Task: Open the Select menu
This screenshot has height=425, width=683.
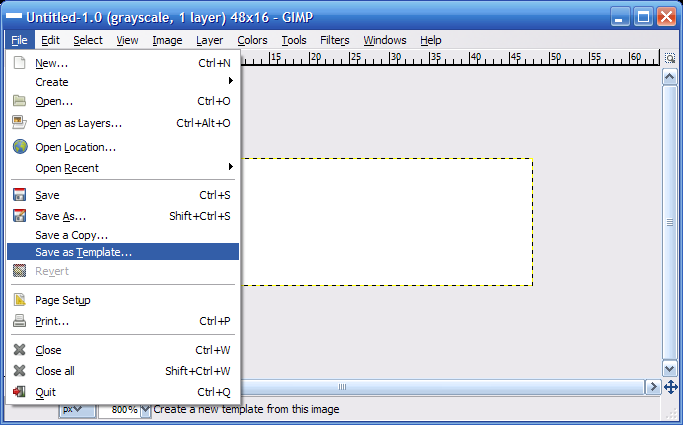Action: tap(88, 40)
